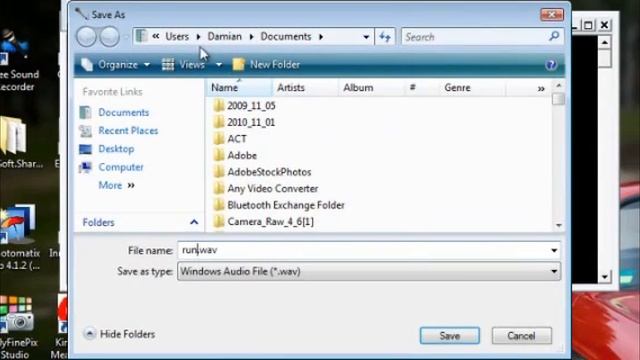Click the Save button
This screenshot has height=360, width=640.
449,336
